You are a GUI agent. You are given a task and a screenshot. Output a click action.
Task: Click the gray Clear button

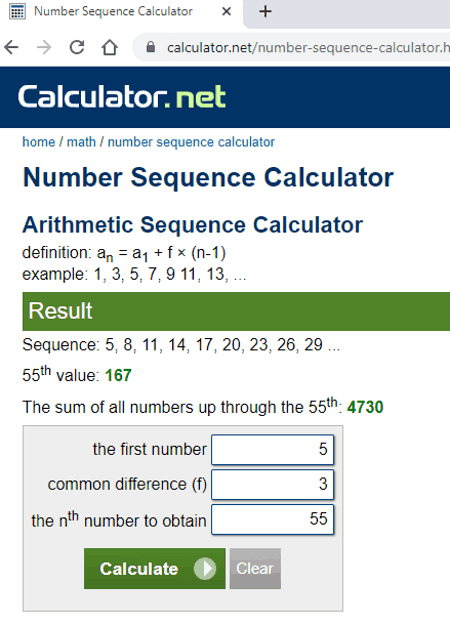(x=255, y=568)
